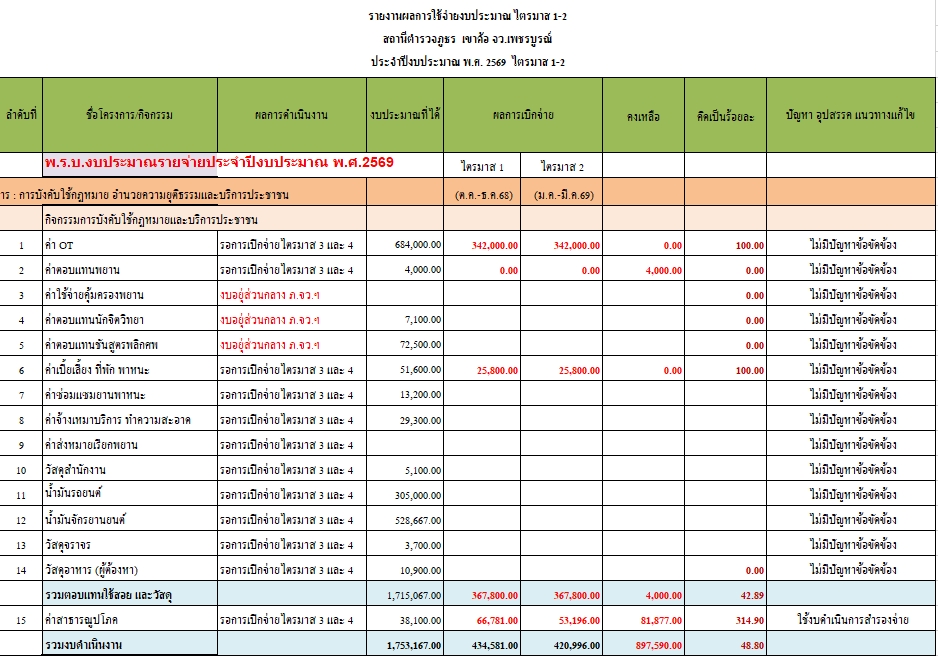Select the คิดเป็นร้อยละ header cell
The image size is (938, 656).
point(726,115)
